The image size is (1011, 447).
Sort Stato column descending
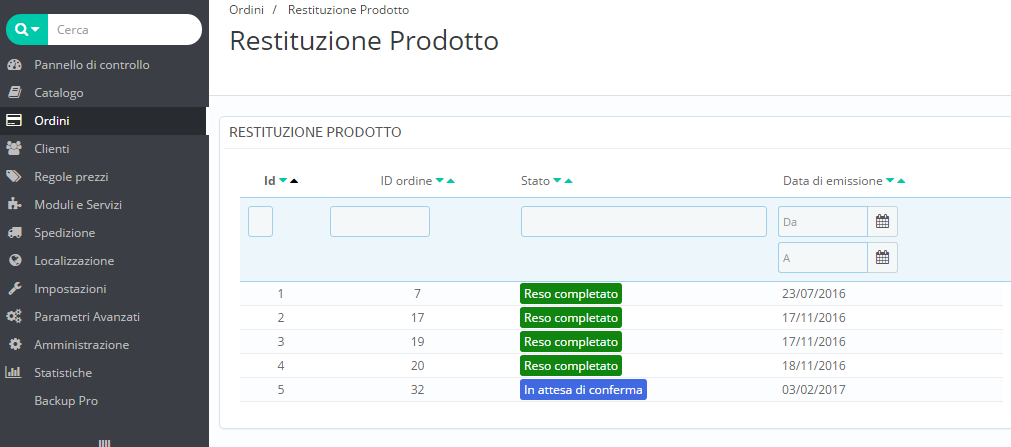tap(558, 181)
